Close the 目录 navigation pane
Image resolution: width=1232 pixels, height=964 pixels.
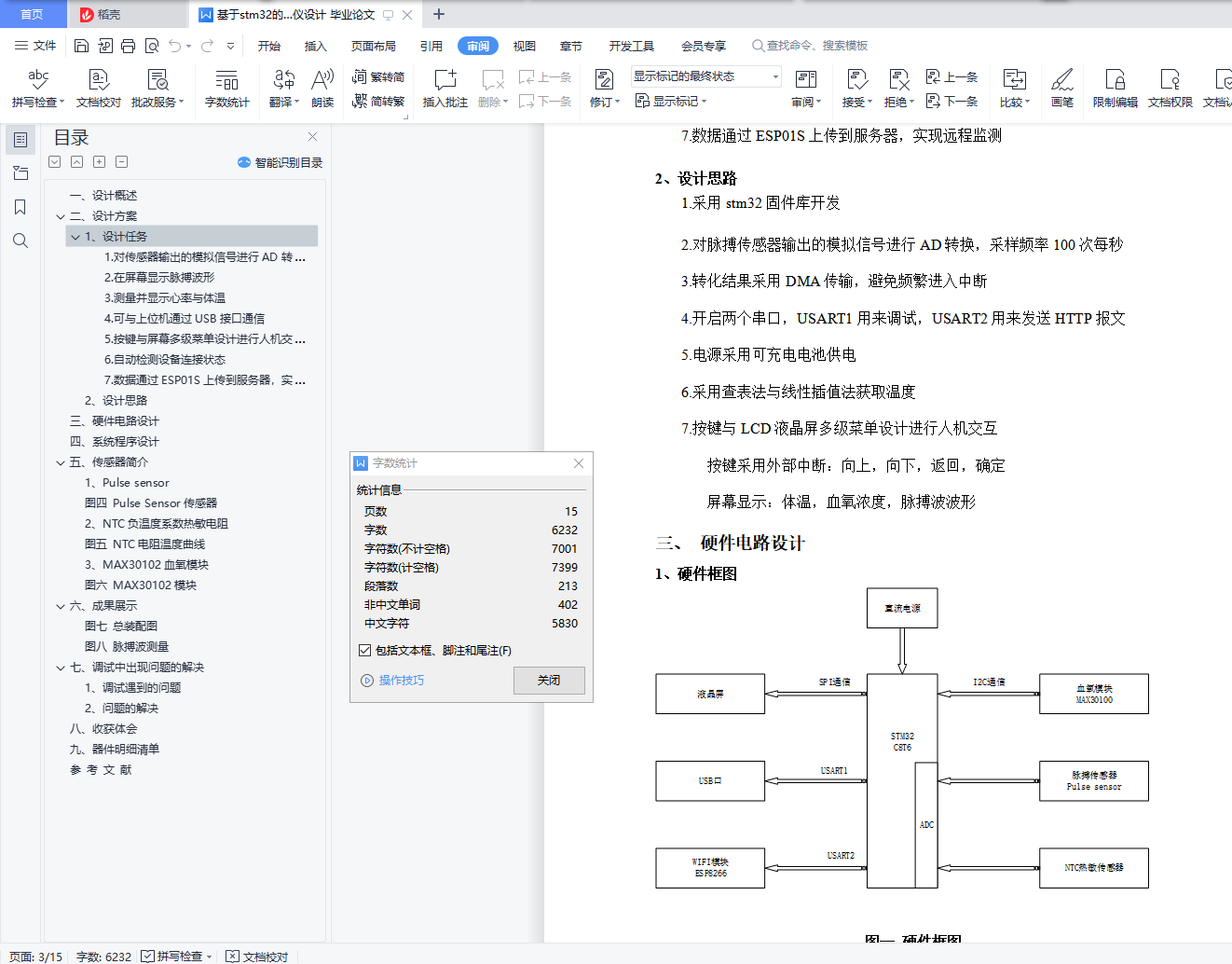coord(313,137)
